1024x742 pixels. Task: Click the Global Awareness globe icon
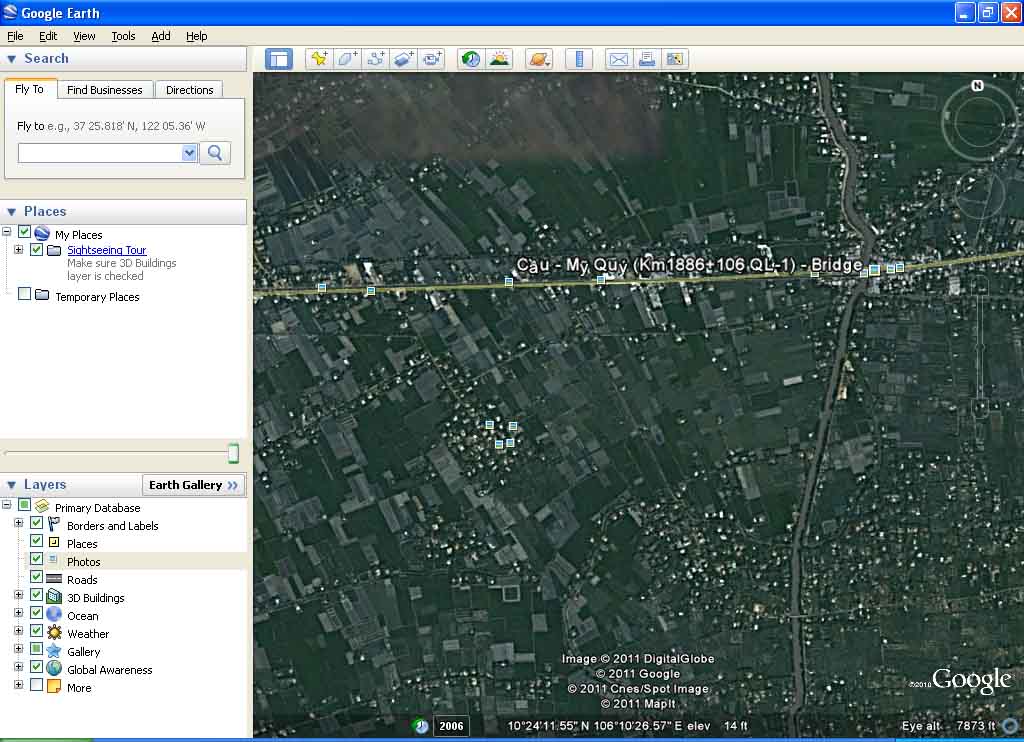coord(54,669)
